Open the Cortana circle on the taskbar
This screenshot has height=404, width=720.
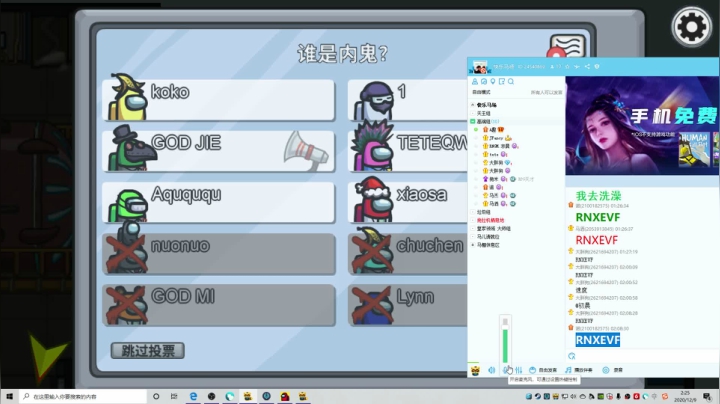click(x=156, y=396)
